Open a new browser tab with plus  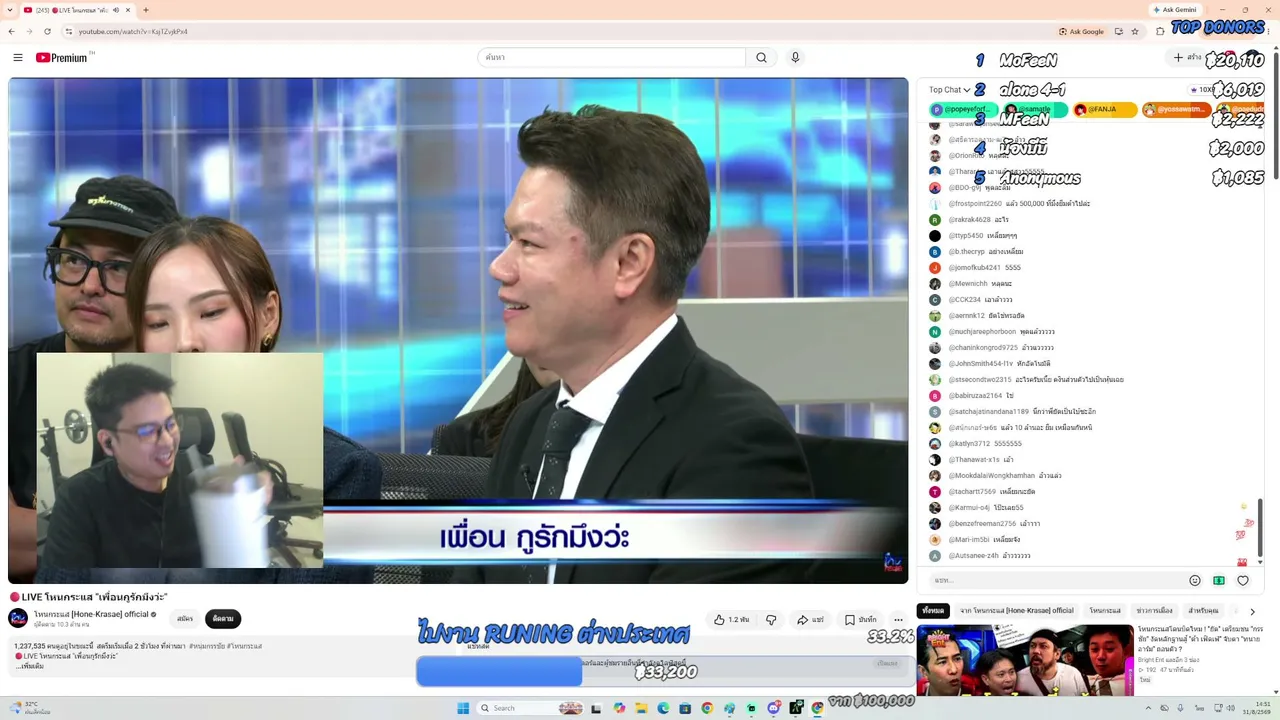[146, 10]
